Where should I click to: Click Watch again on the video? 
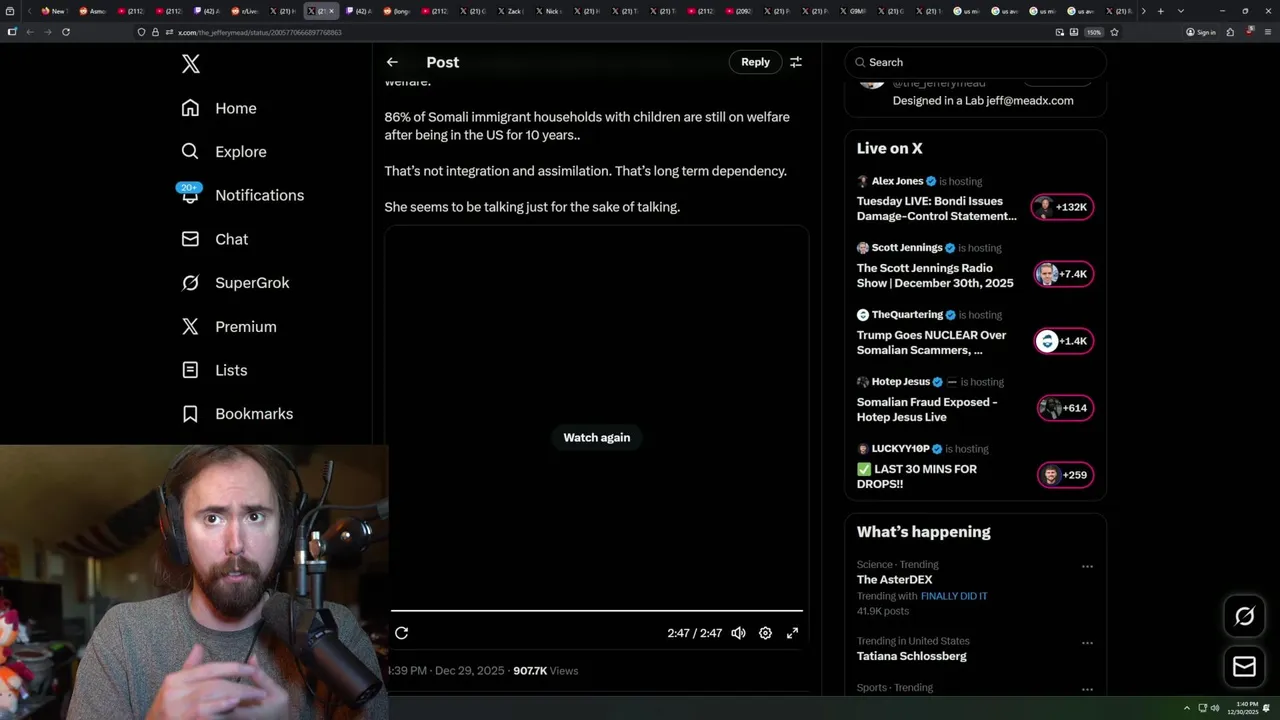pyautogui.click(x=597, y=437)
